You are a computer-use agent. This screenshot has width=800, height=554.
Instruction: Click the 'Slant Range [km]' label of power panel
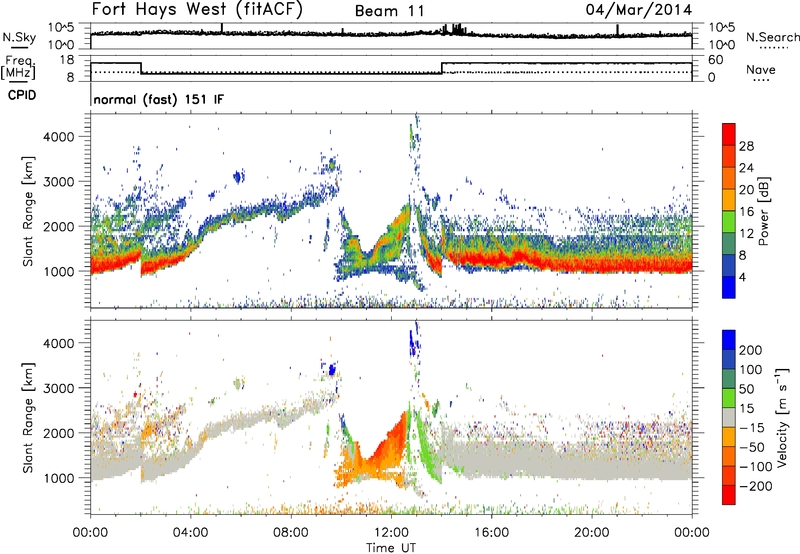point(28,211)
